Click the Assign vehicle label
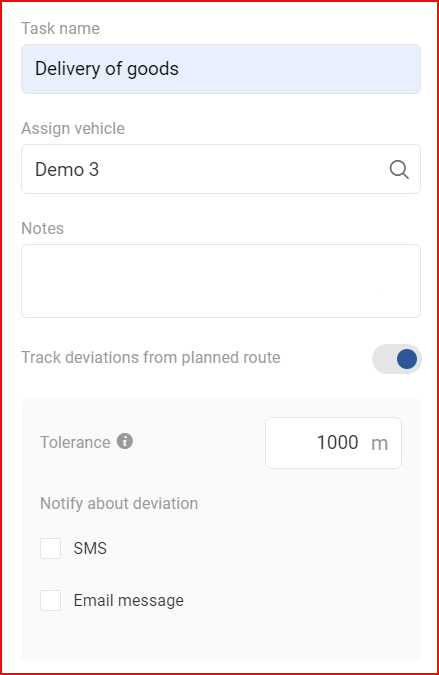Screen dimensions: 439x675 (73, 128)
